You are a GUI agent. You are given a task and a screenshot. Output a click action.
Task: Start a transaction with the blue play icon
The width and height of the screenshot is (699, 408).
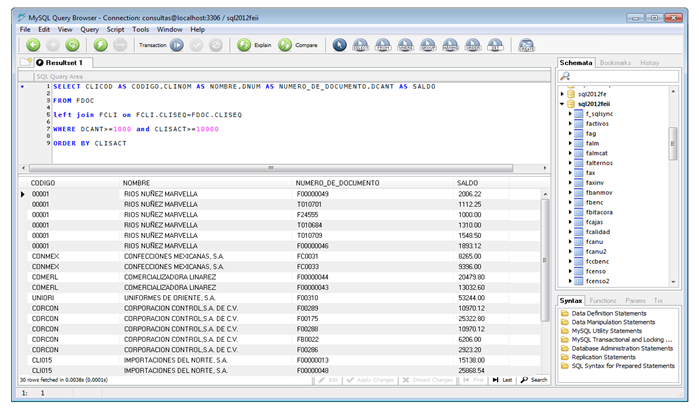pyautogui.click(x=177, y=45)
